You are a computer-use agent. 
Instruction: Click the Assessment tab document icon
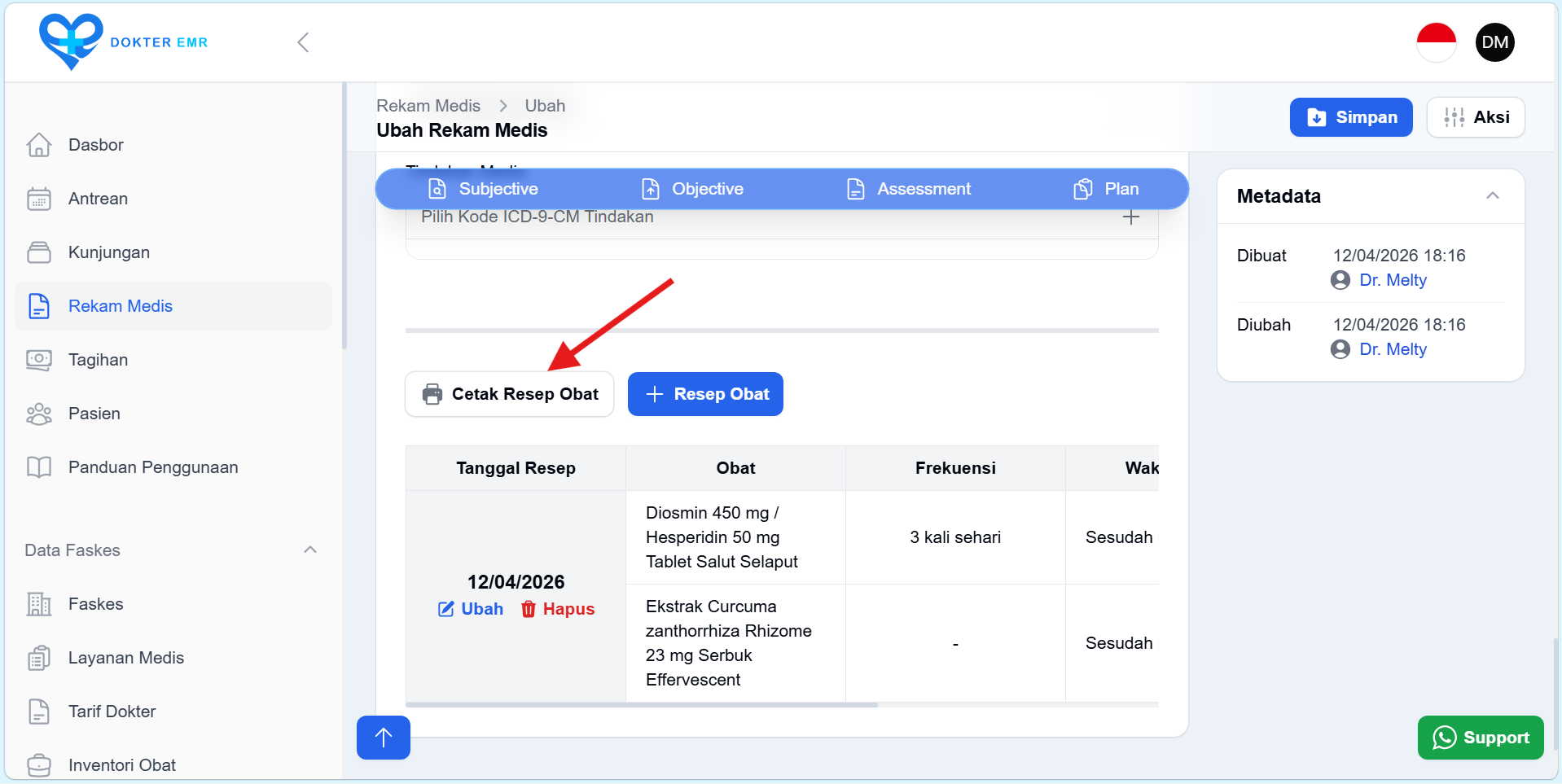[x=856, y=189]
